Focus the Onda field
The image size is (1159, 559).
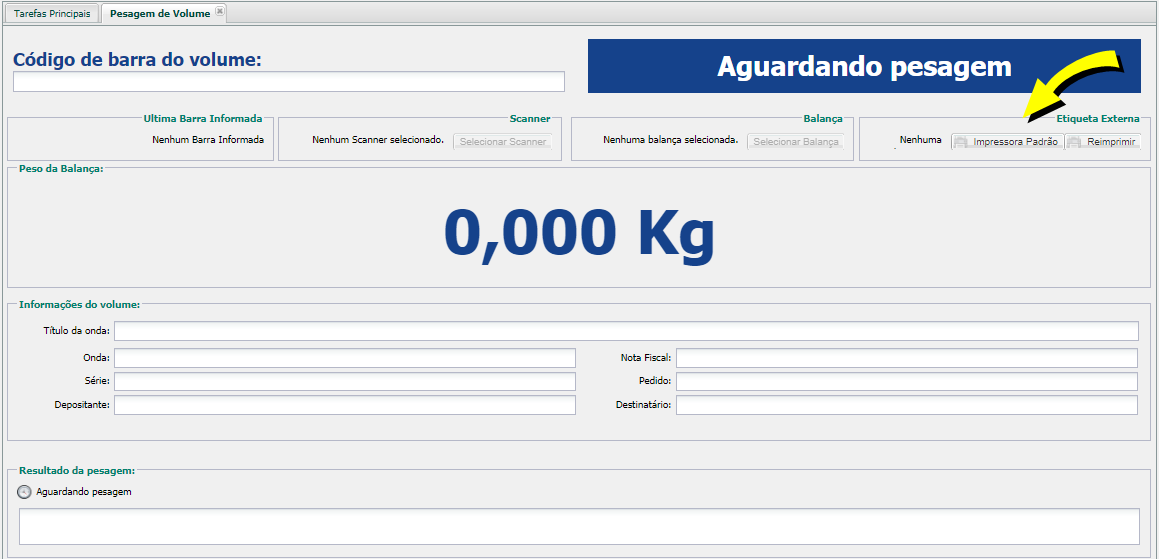tap(344, 358)
